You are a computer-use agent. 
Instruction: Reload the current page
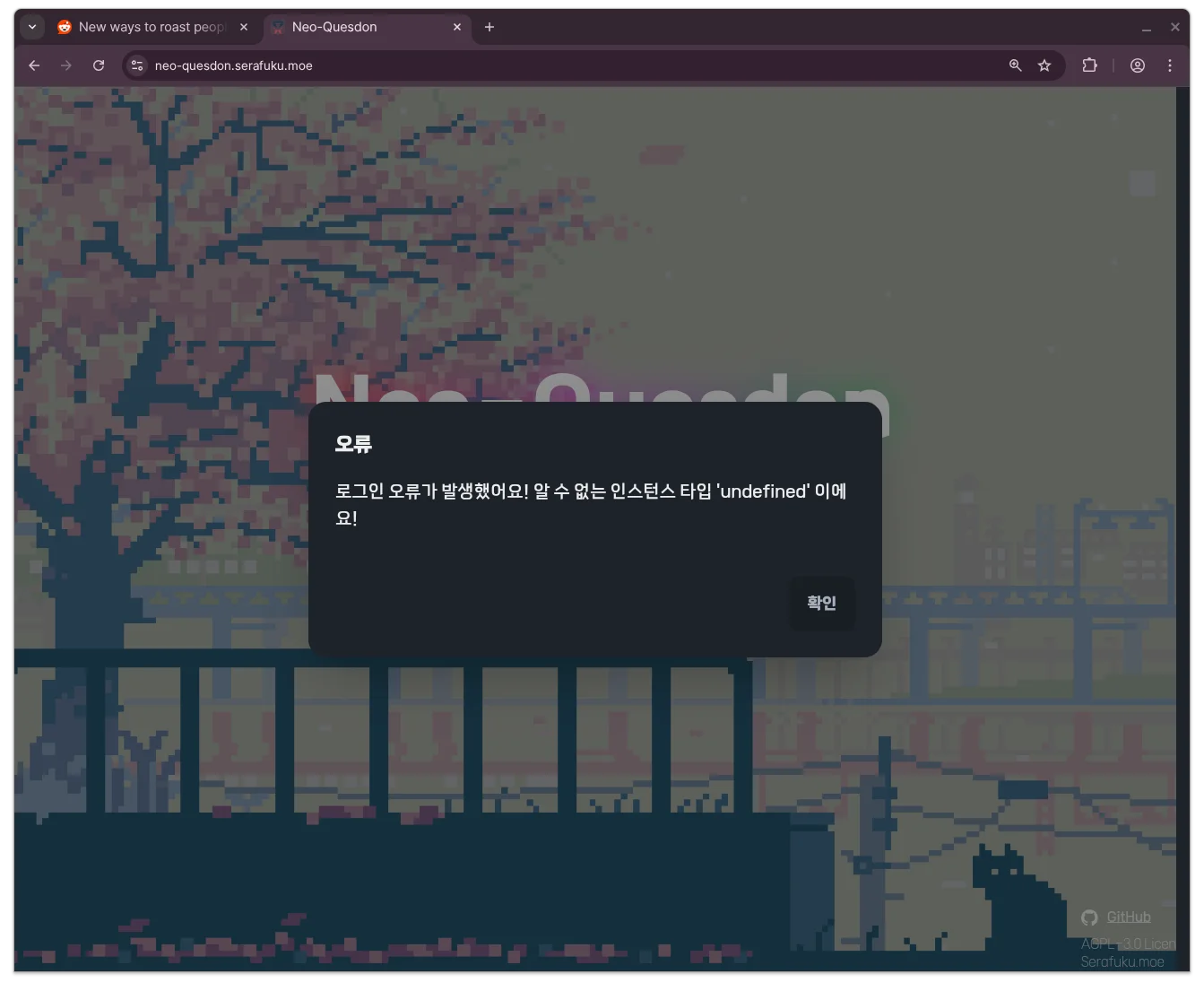[99, 65]
